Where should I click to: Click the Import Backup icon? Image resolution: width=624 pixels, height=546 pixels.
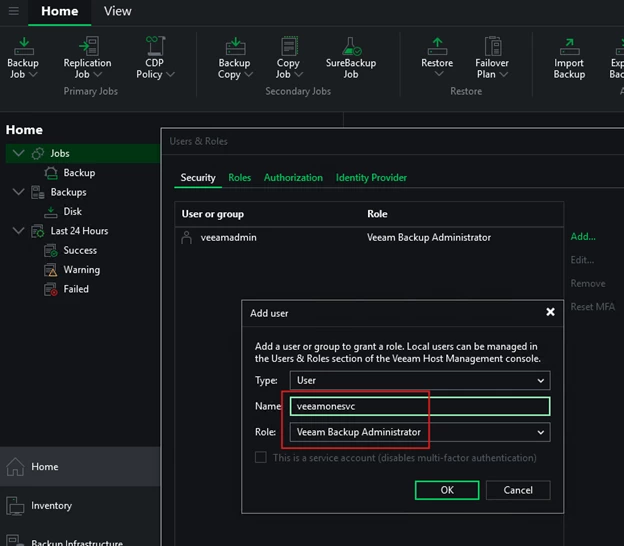click(x=568, y=57)
